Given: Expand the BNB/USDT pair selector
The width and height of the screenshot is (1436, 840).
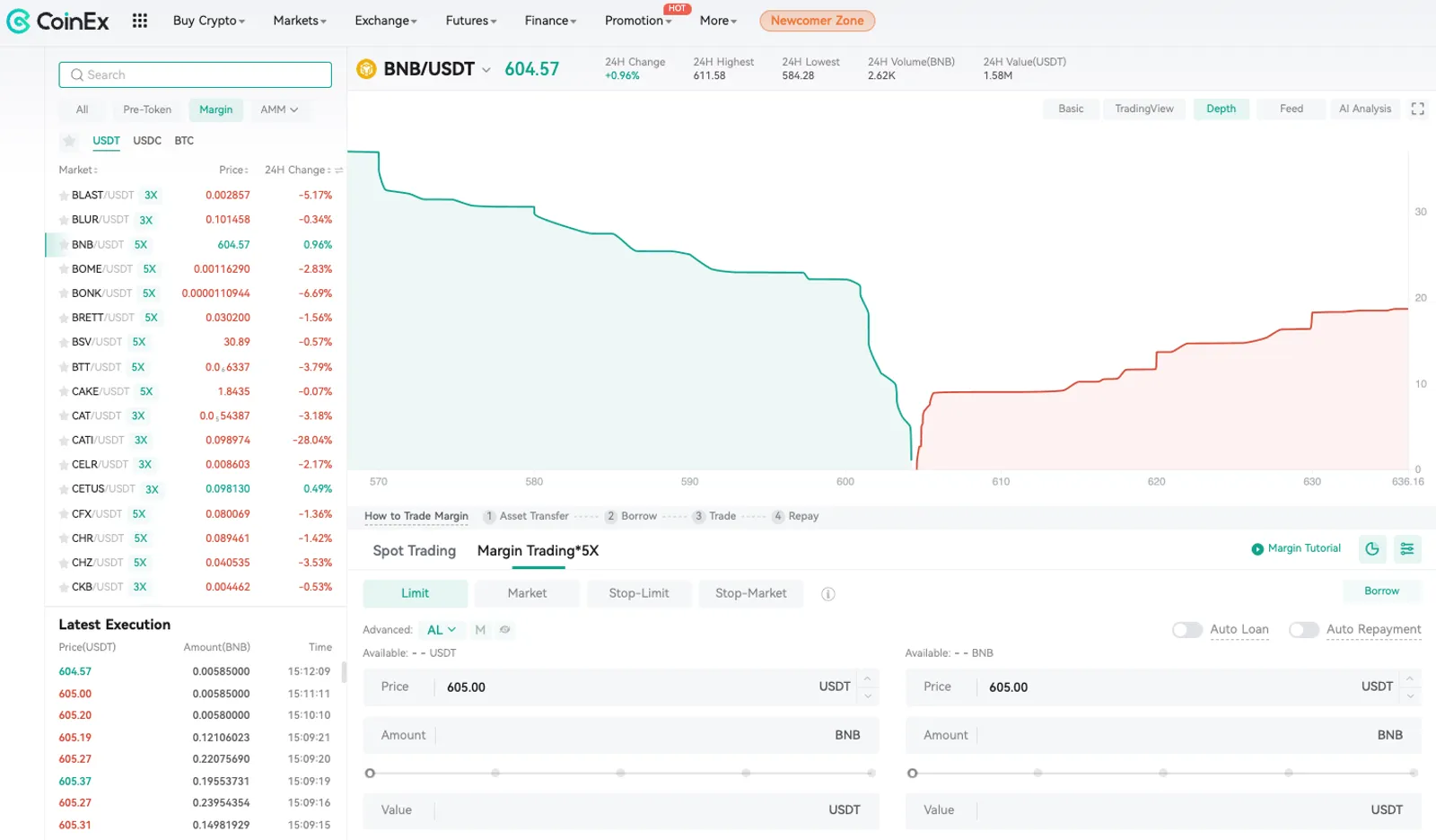Looking at the screenshot, I should (x=486, y=70).
